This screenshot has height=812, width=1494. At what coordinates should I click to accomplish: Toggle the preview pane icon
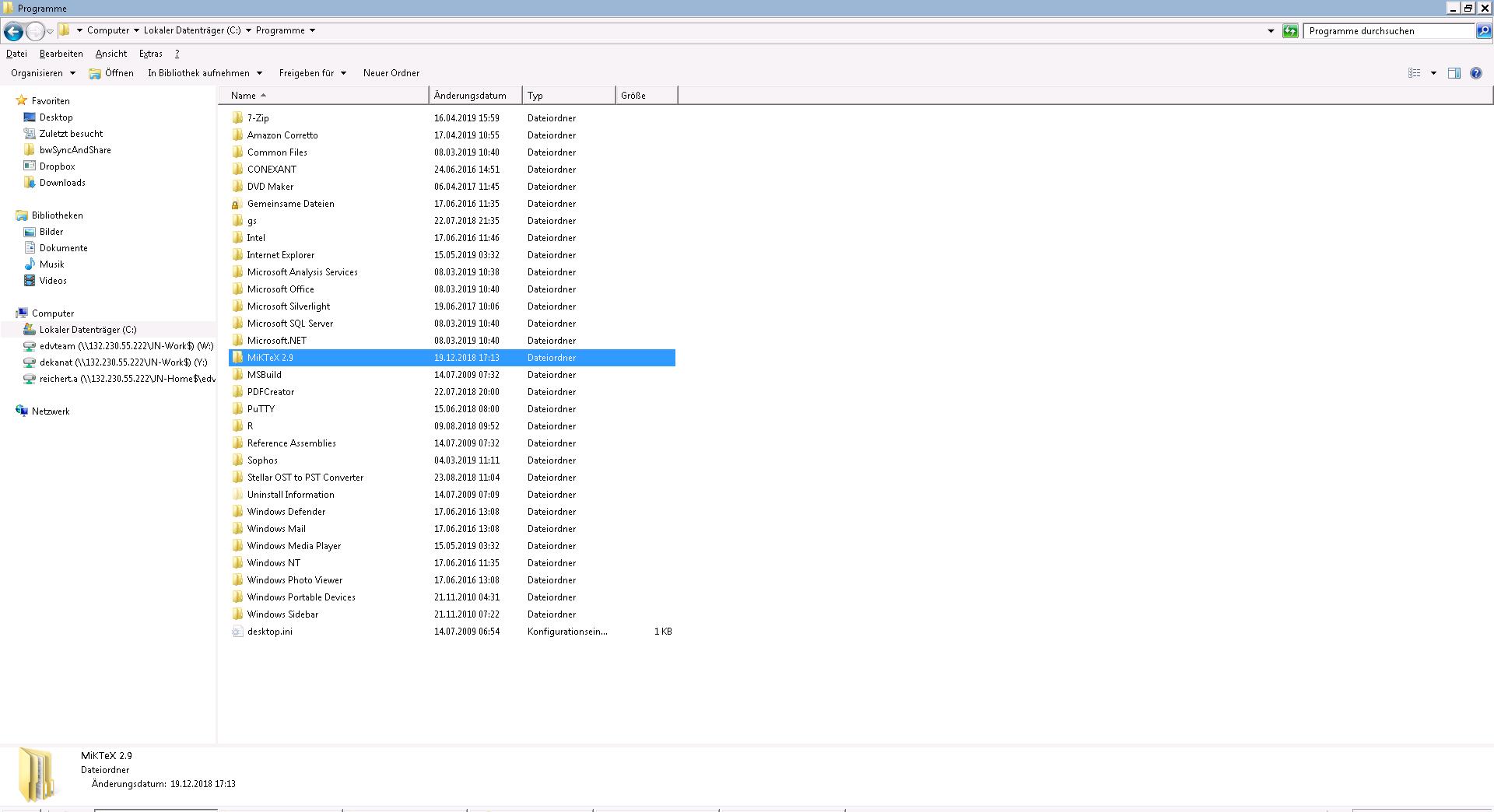point(1454,73)
